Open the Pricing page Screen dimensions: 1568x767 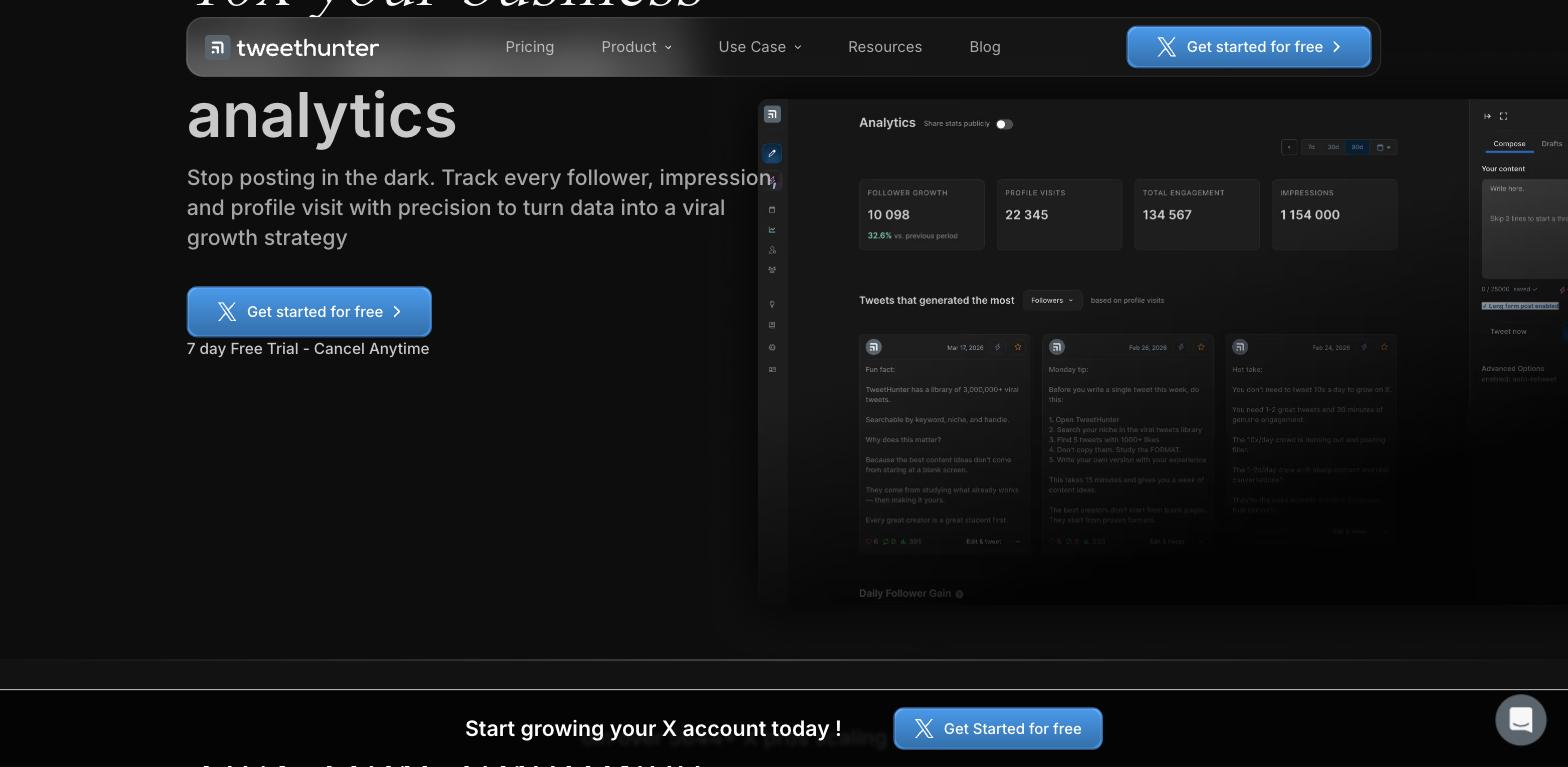[x=530, y=47]
